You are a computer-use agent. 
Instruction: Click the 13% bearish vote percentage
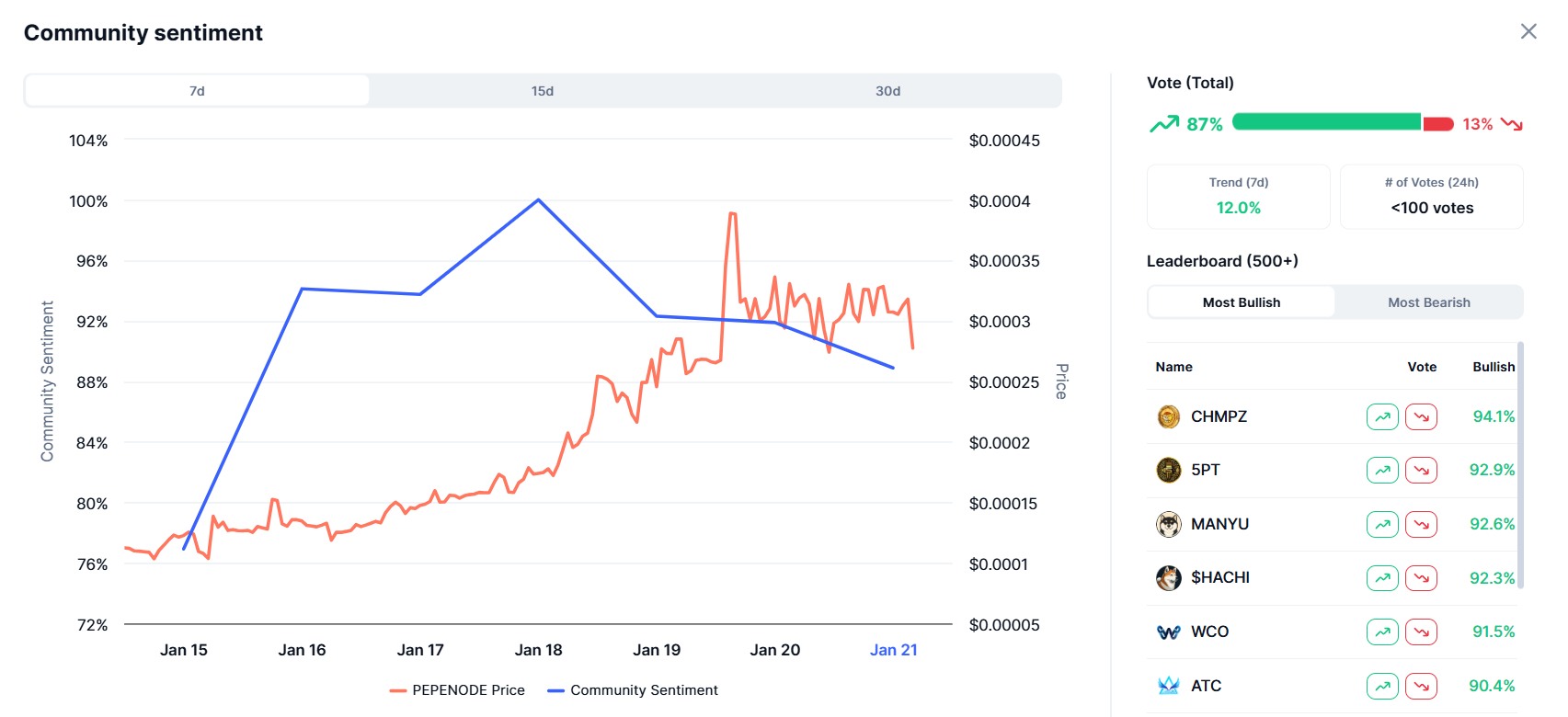point(1478,124)
